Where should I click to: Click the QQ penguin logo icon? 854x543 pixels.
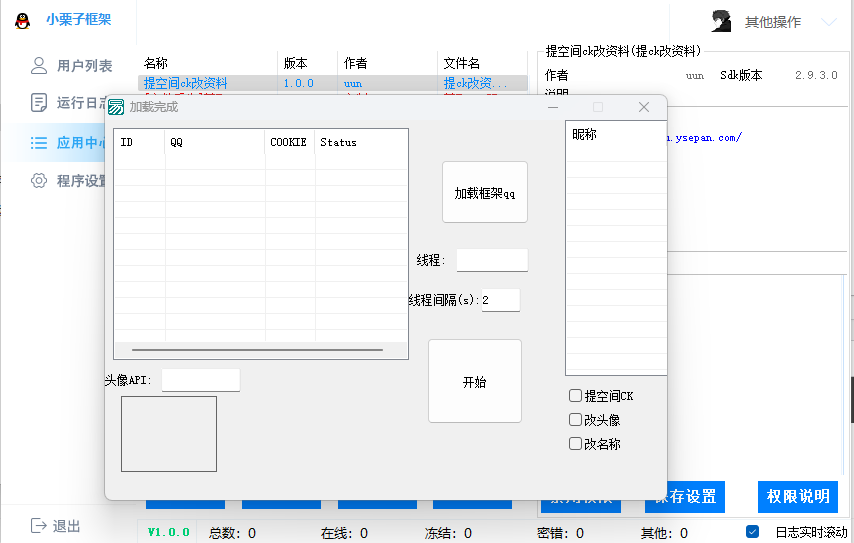[22, 21]
